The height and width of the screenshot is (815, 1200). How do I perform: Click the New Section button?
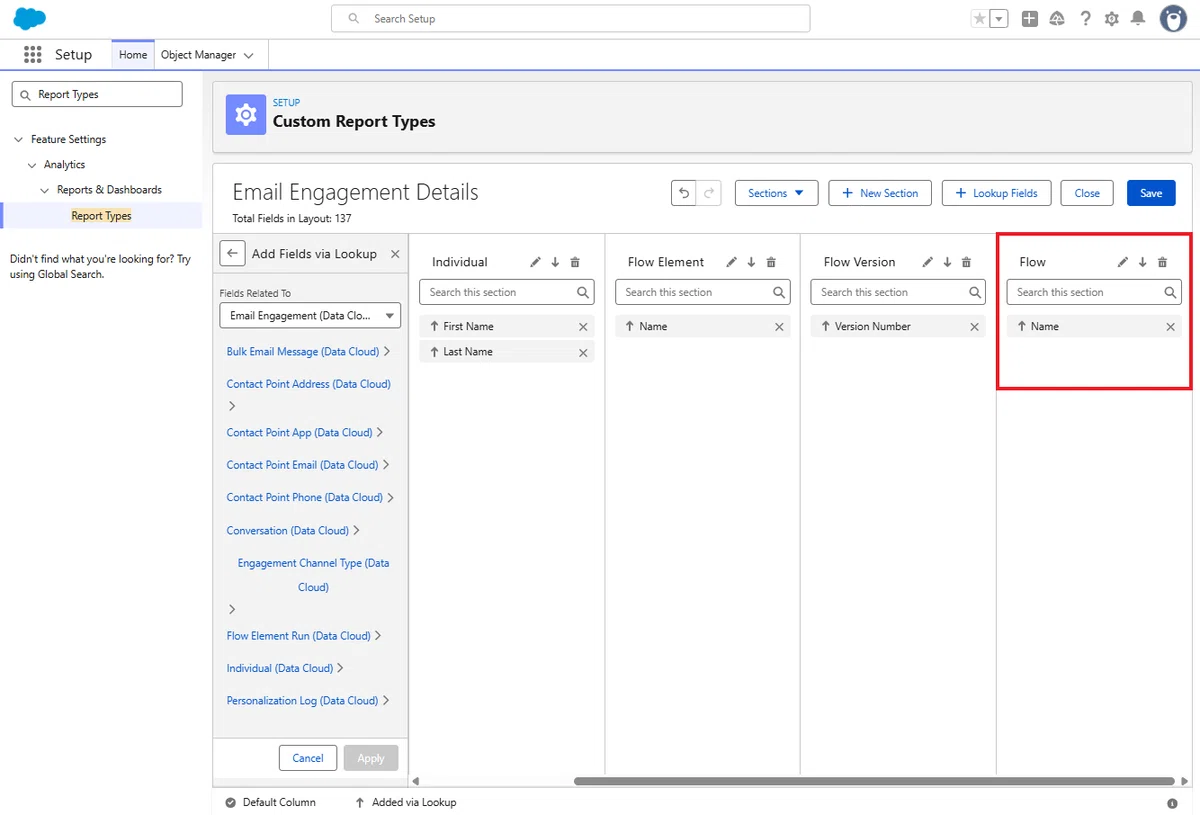[x=880, y=193]
